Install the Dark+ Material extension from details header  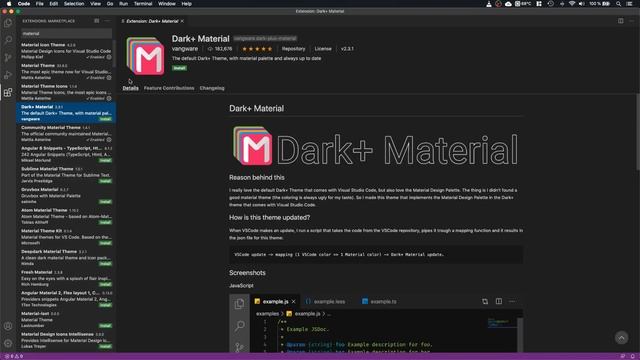click(179, 68)
